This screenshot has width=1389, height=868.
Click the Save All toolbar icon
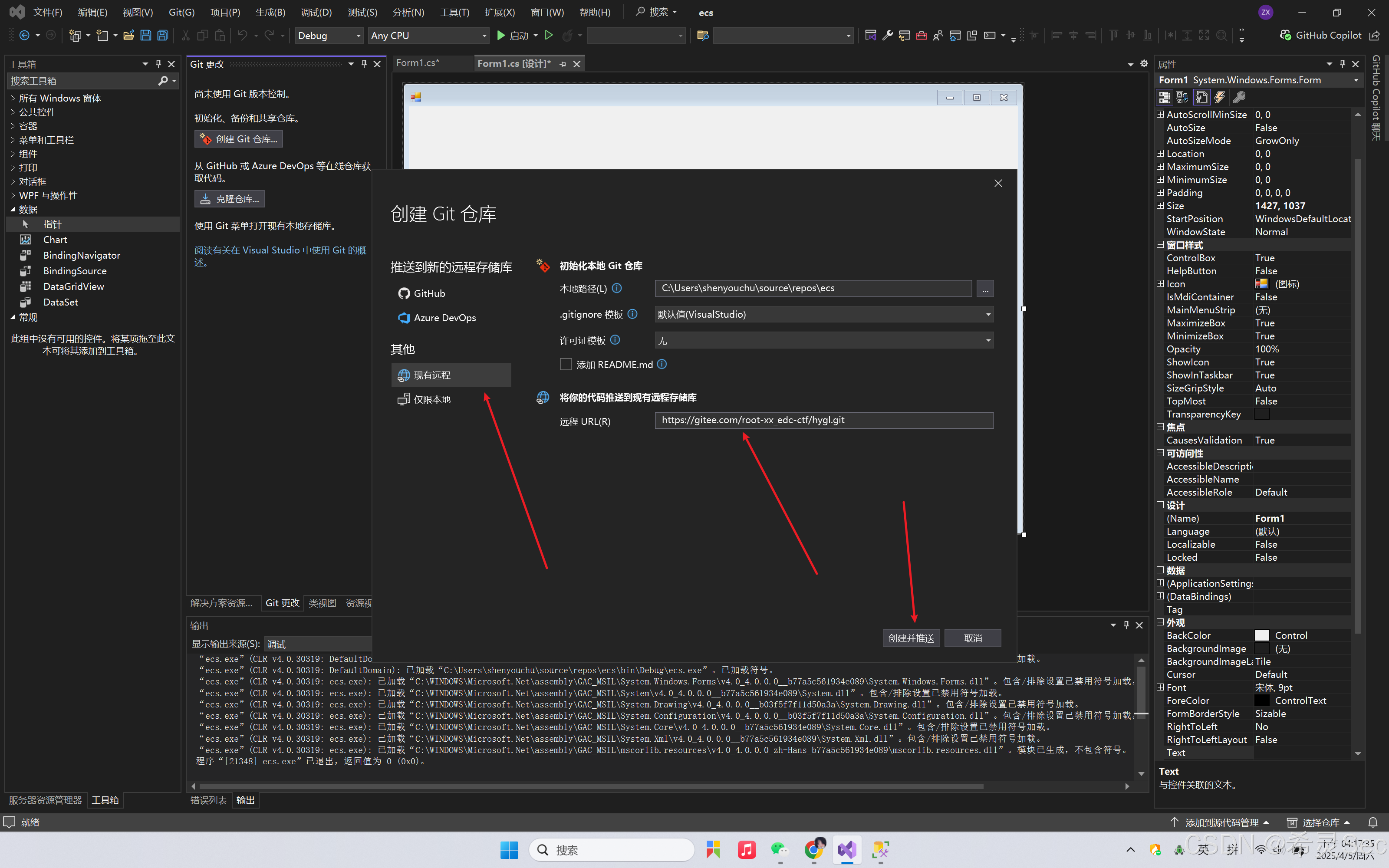coord(162,36)
